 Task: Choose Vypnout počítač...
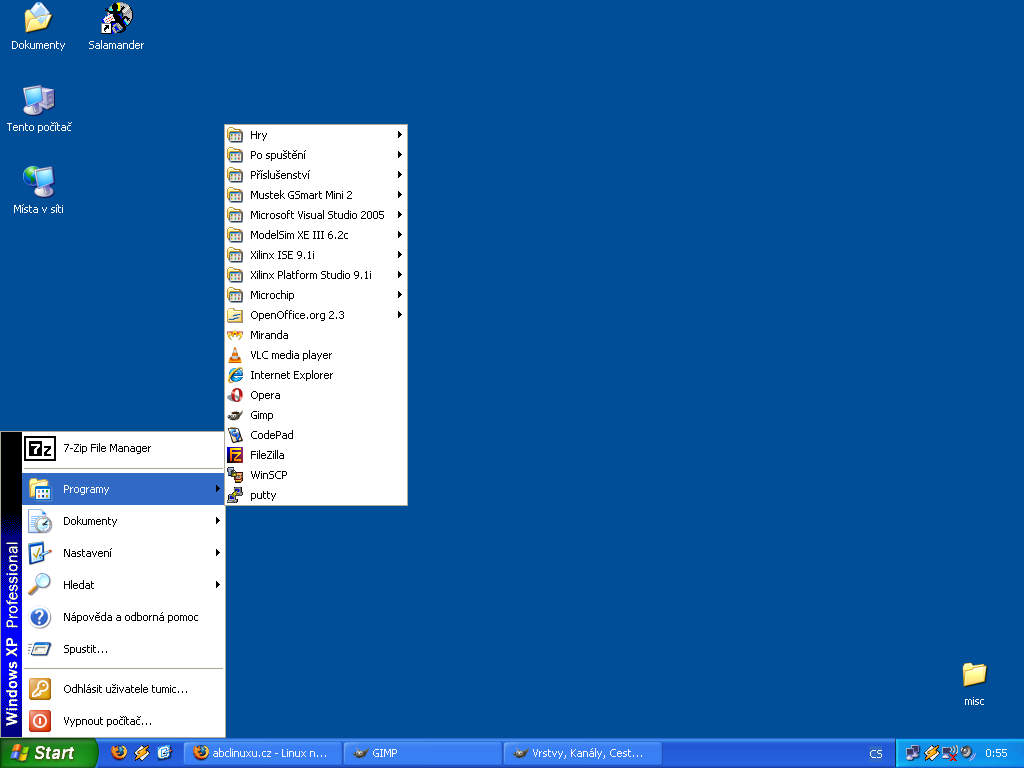pos(123,721)
